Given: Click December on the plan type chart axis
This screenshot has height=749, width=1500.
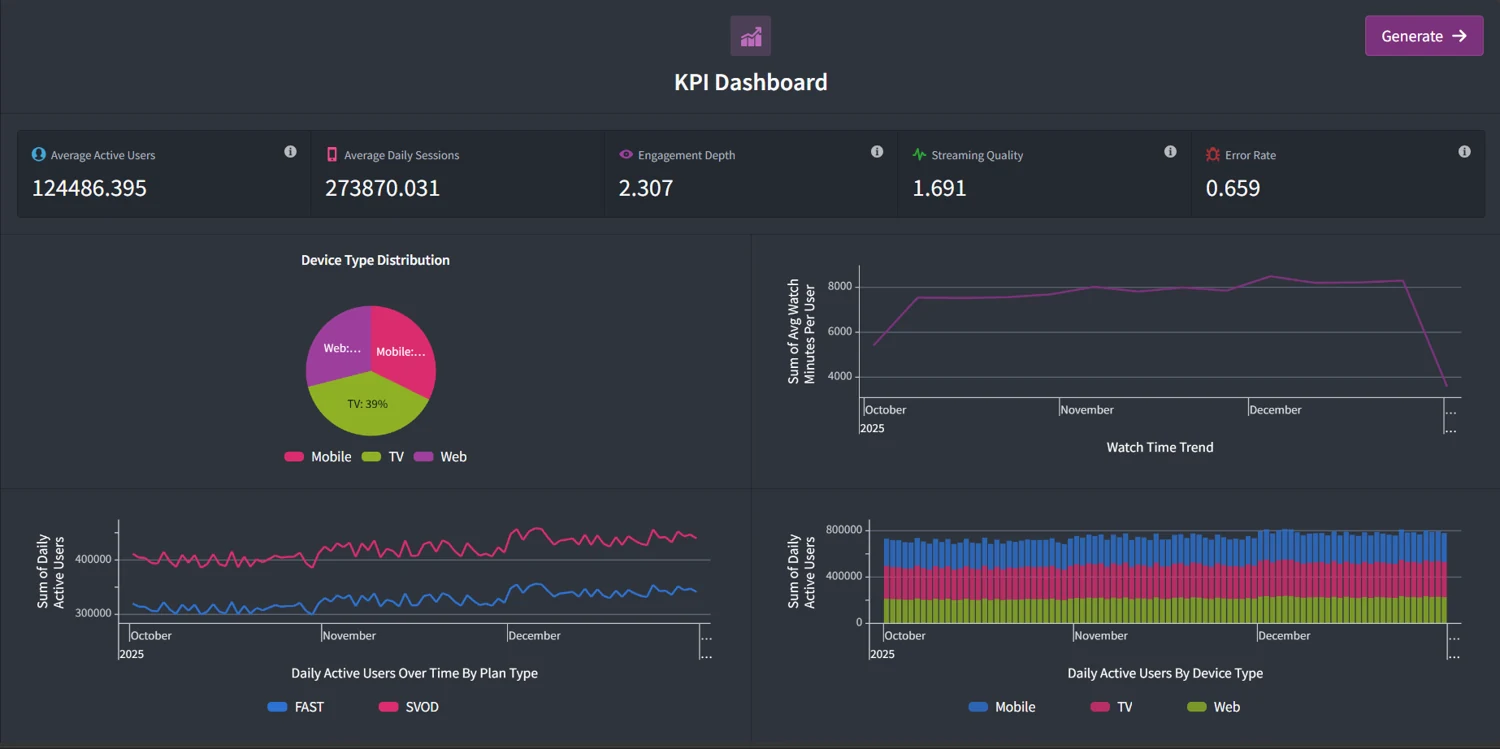Looking at the screenshot, I should tap(534, 636).
